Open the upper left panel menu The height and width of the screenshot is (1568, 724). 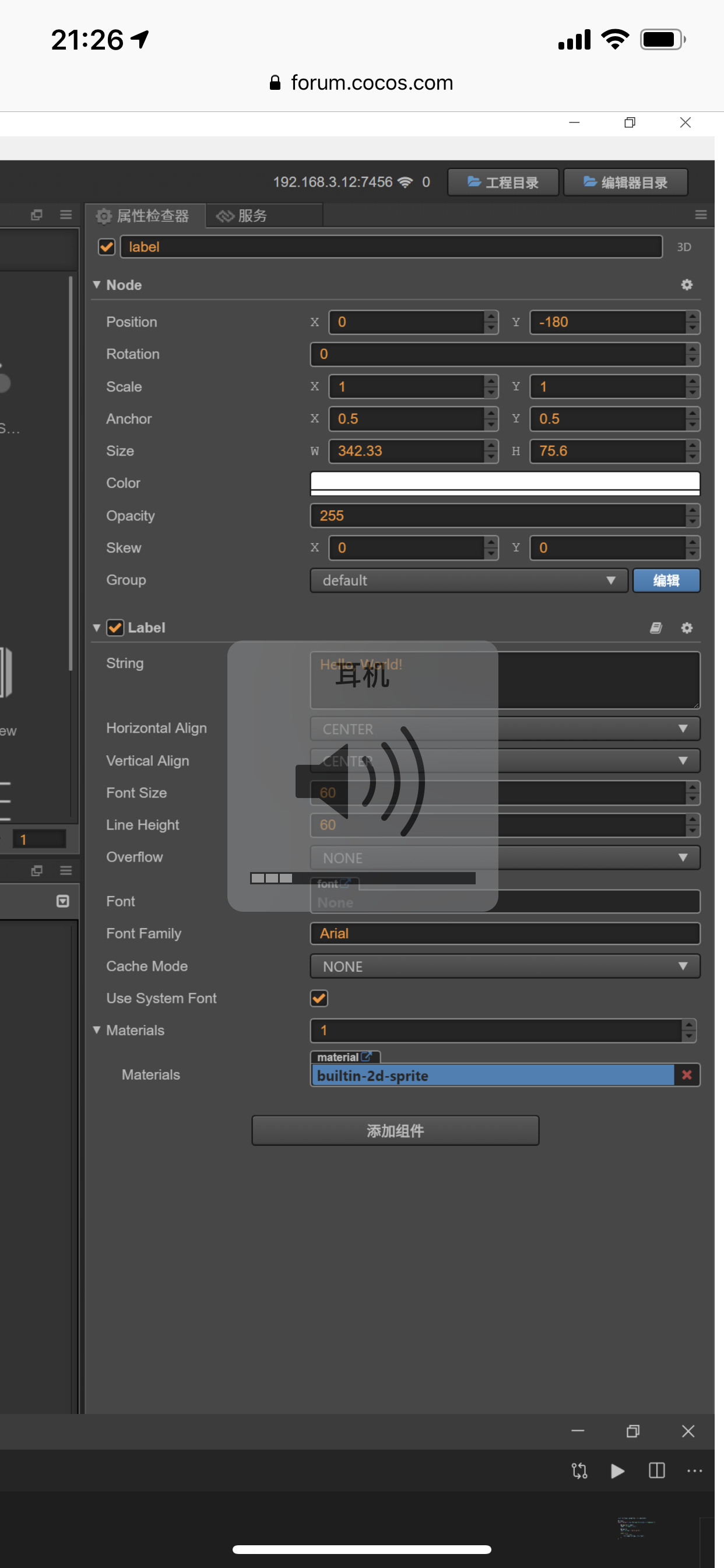point(66,215)
